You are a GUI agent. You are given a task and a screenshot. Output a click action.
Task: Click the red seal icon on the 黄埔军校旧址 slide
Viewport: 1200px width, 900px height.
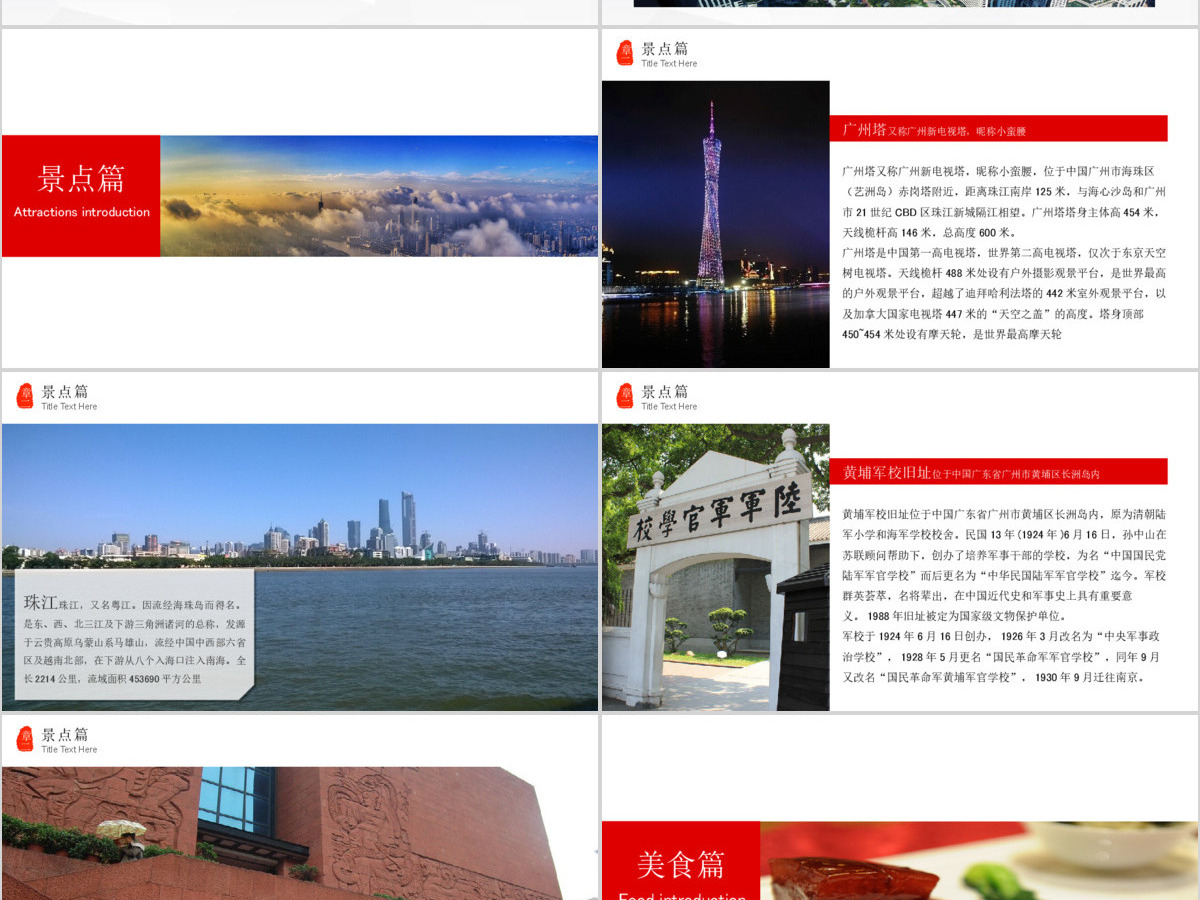pyautogui.click(x=625, y=396)
